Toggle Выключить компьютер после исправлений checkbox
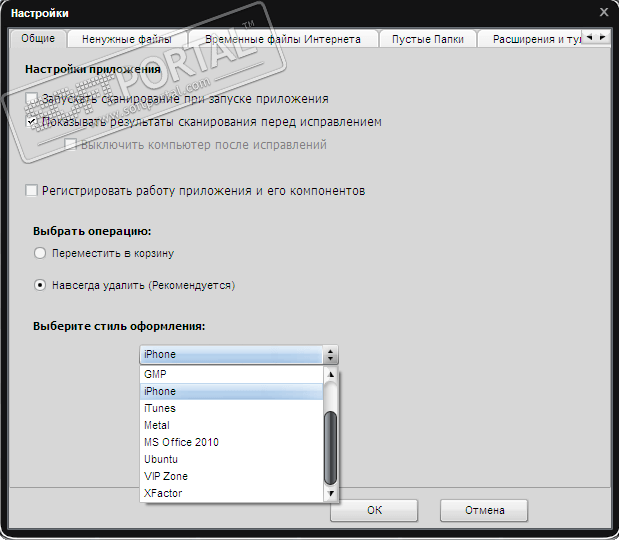Image resolution: width=619 pixels, height=540 pixels. coord(70,144)
